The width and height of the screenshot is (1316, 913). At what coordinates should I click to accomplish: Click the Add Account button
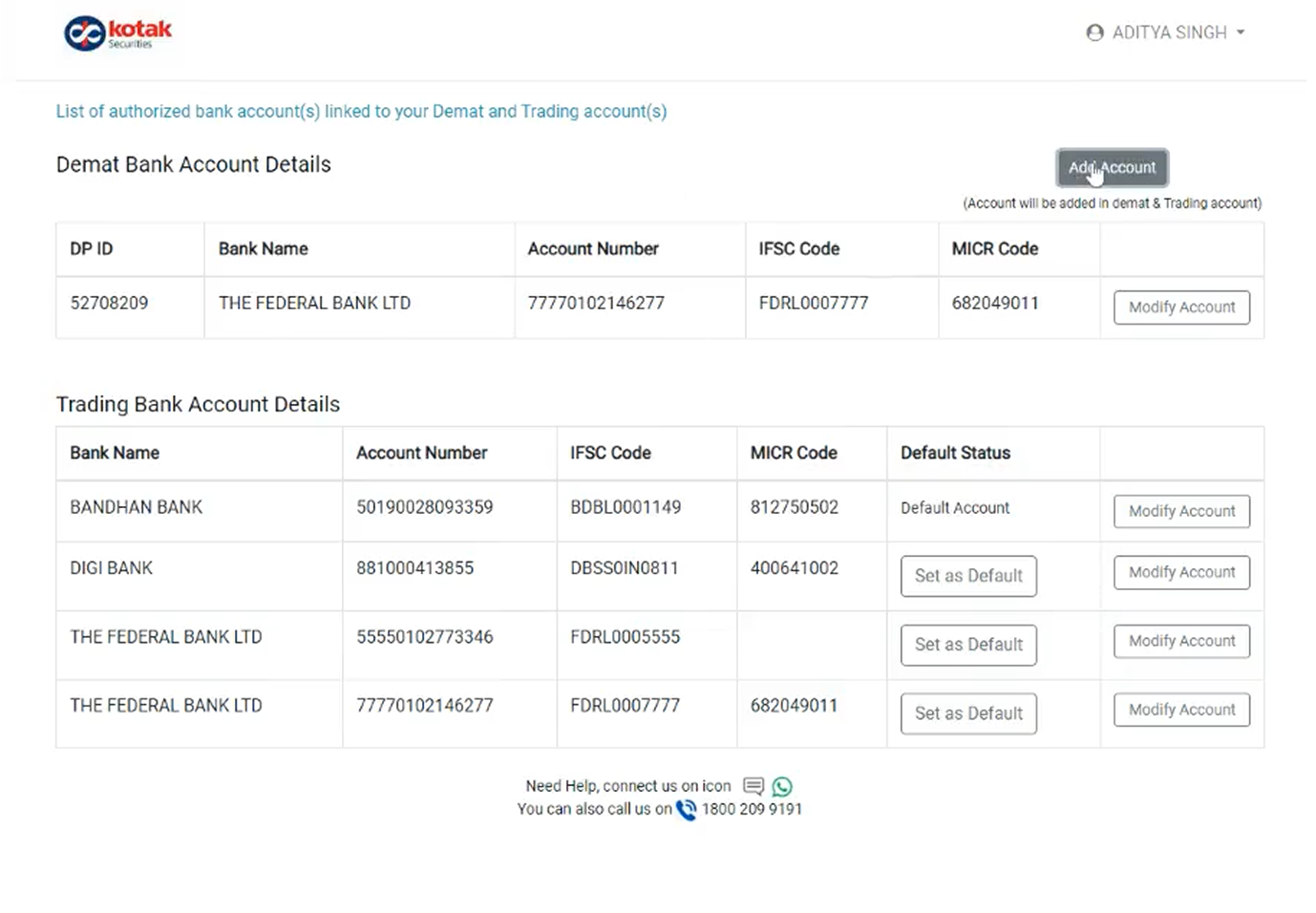[1112, 167]
